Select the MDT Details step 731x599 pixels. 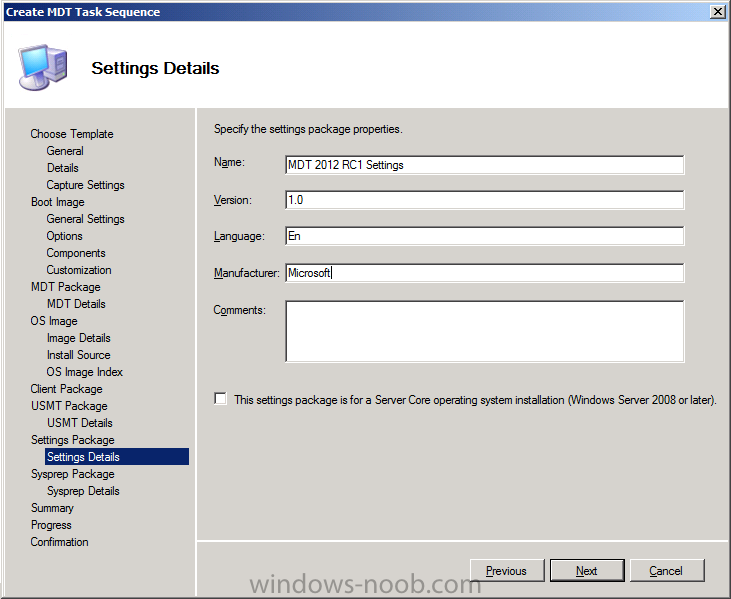click(76, 304)
